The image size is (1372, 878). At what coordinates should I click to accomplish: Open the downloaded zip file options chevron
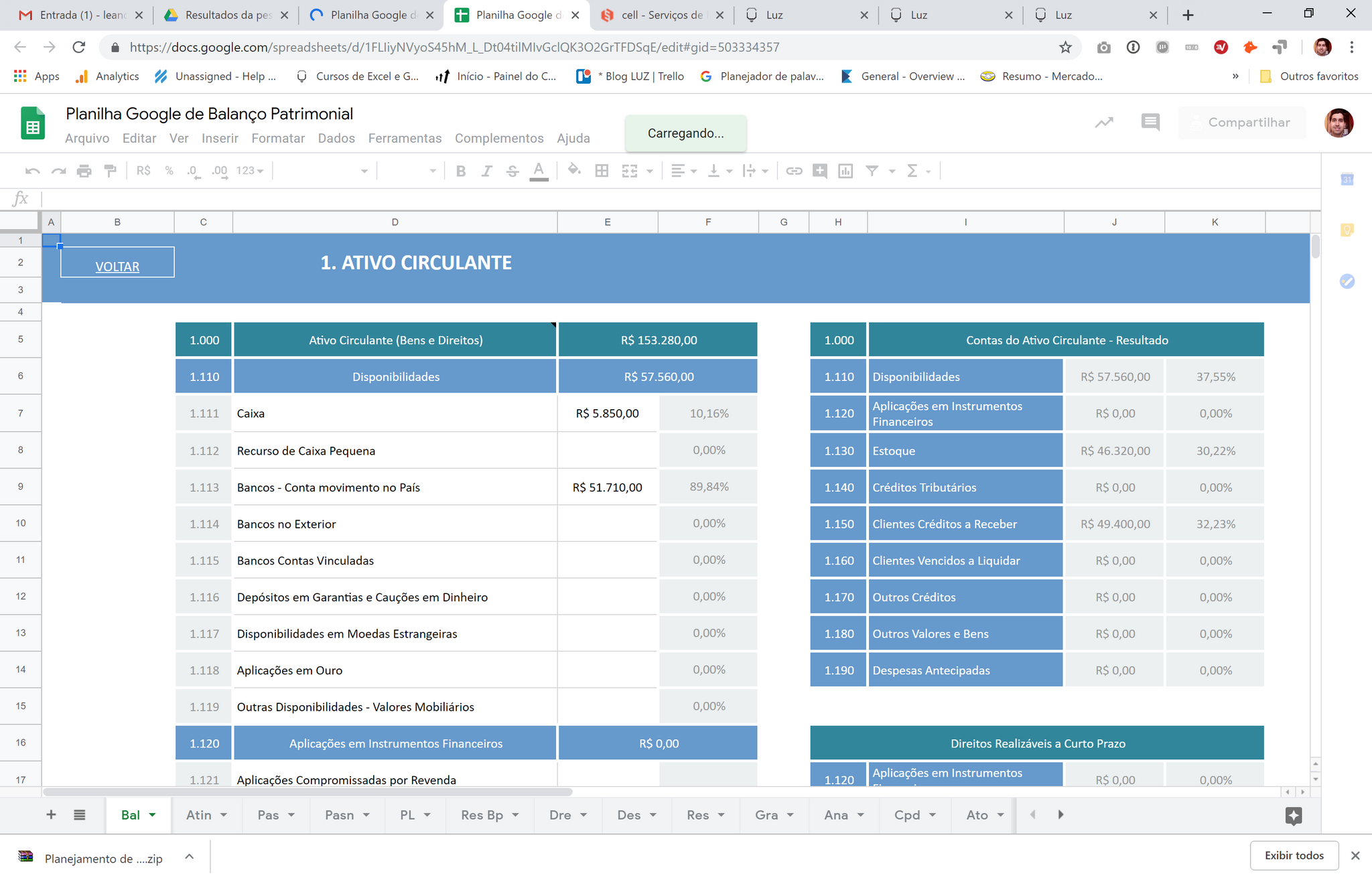pos(190,857)
